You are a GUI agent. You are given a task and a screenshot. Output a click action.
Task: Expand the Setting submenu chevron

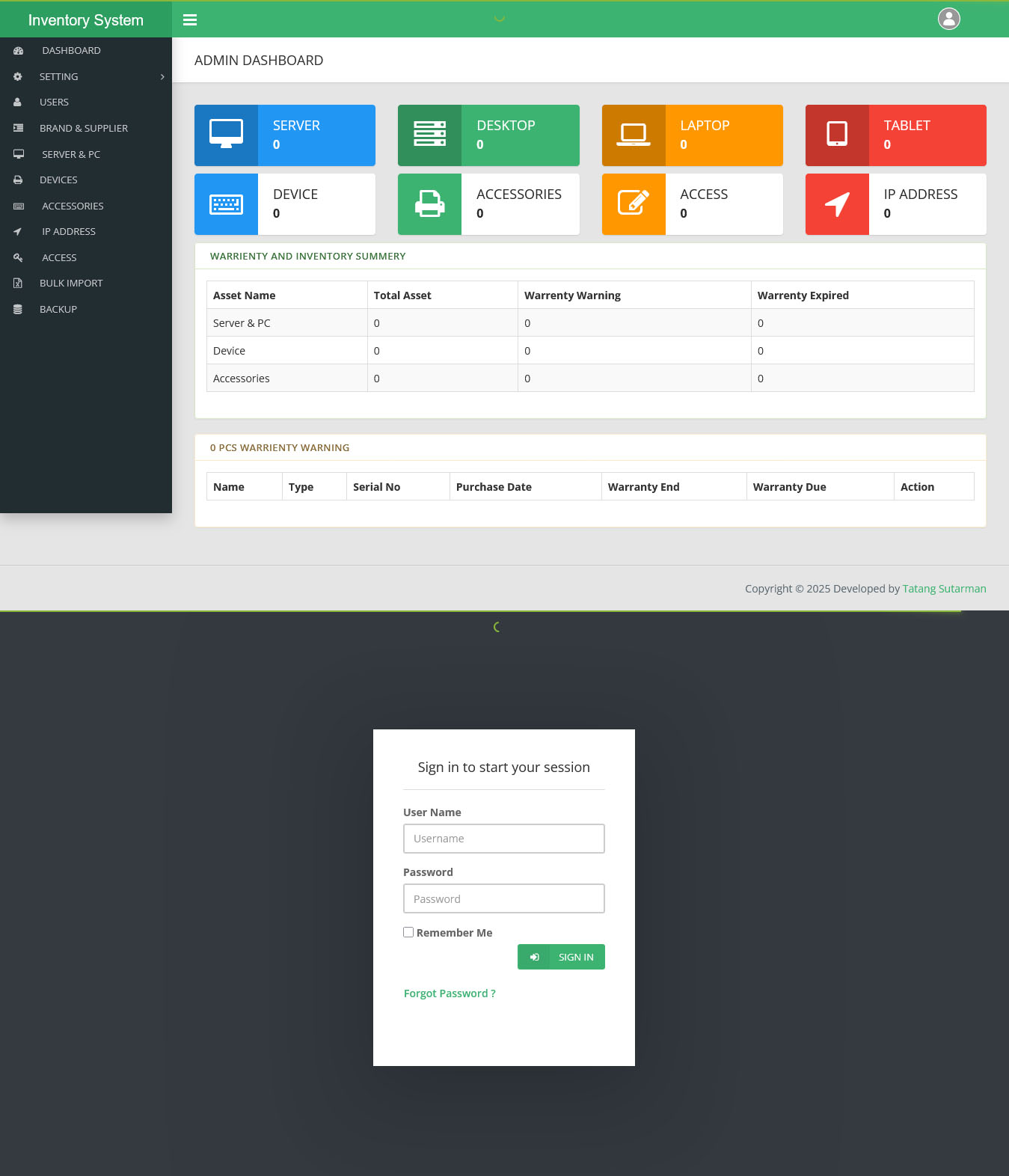click(162, 77)
